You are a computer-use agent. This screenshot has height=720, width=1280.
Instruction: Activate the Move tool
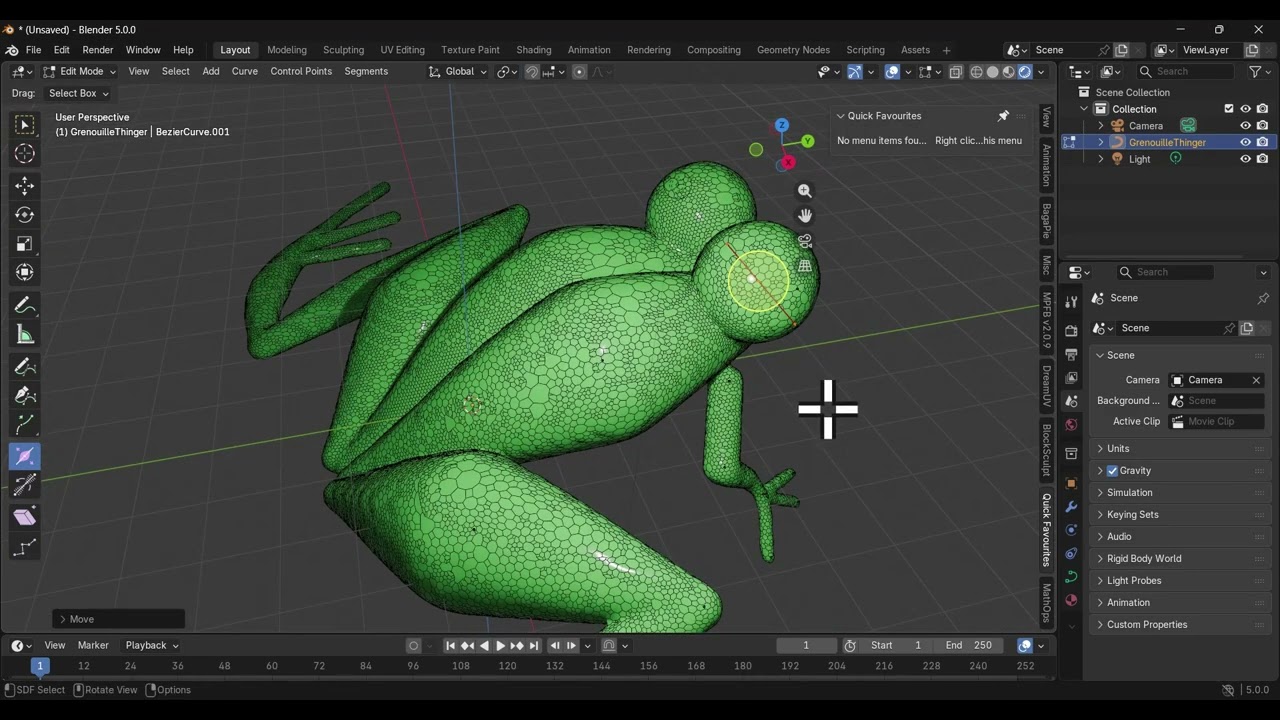(25, 186)
